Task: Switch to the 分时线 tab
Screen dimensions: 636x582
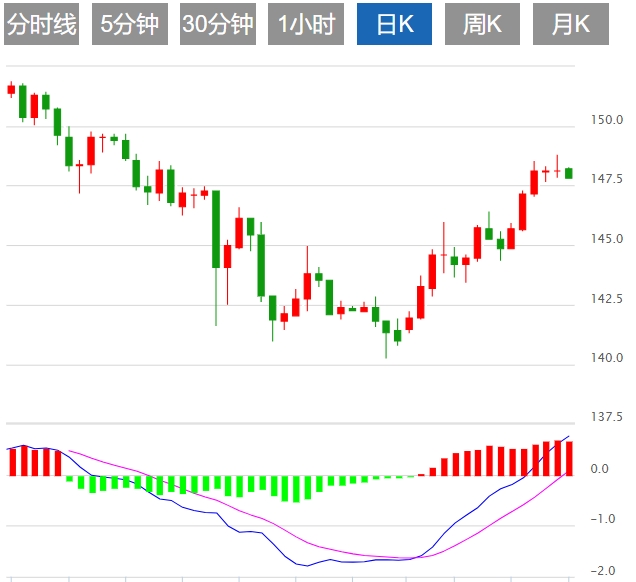Action: click(x=41, y=25)
